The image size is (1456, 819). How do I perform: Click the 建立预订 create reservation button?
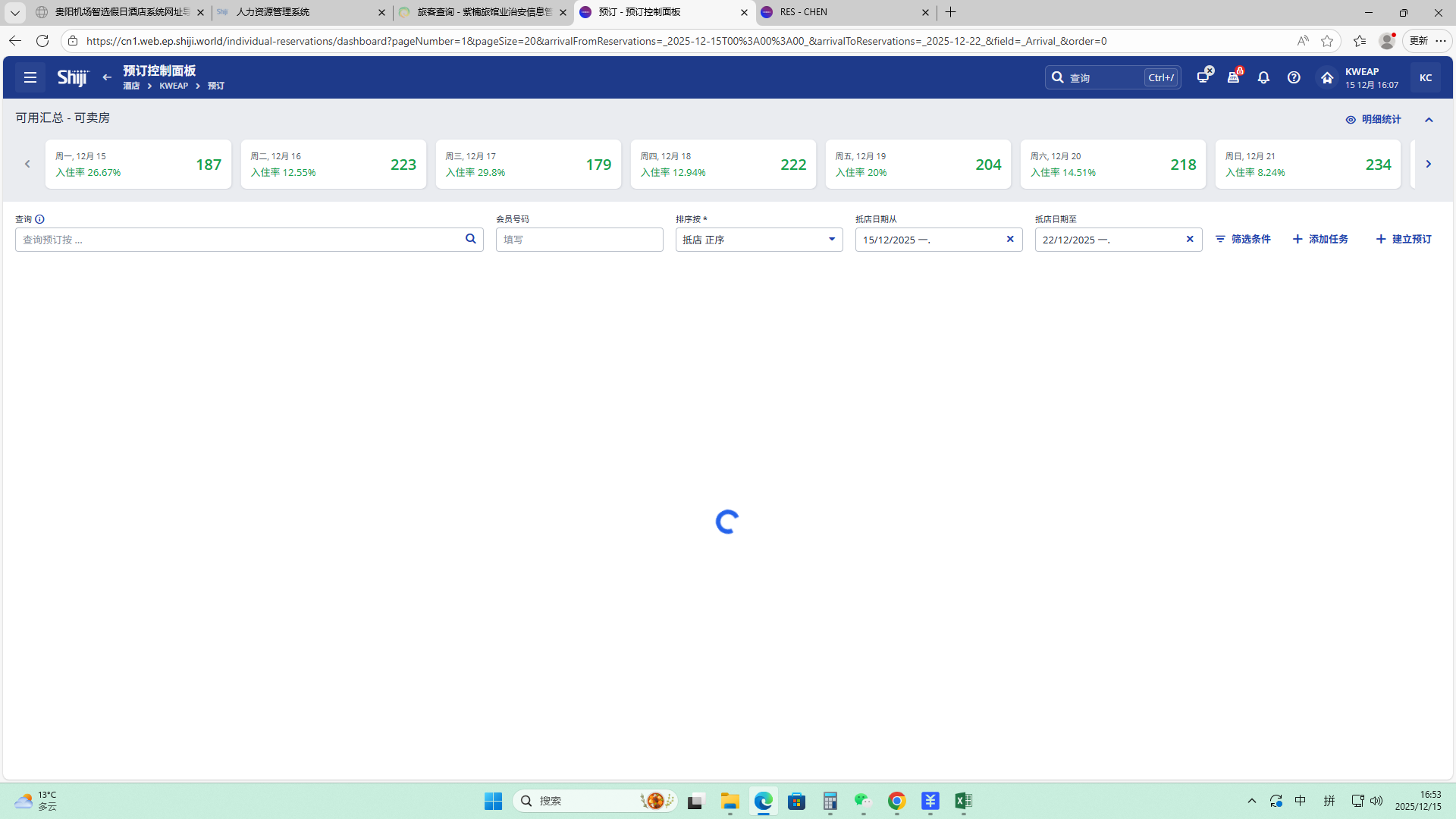1404,239
